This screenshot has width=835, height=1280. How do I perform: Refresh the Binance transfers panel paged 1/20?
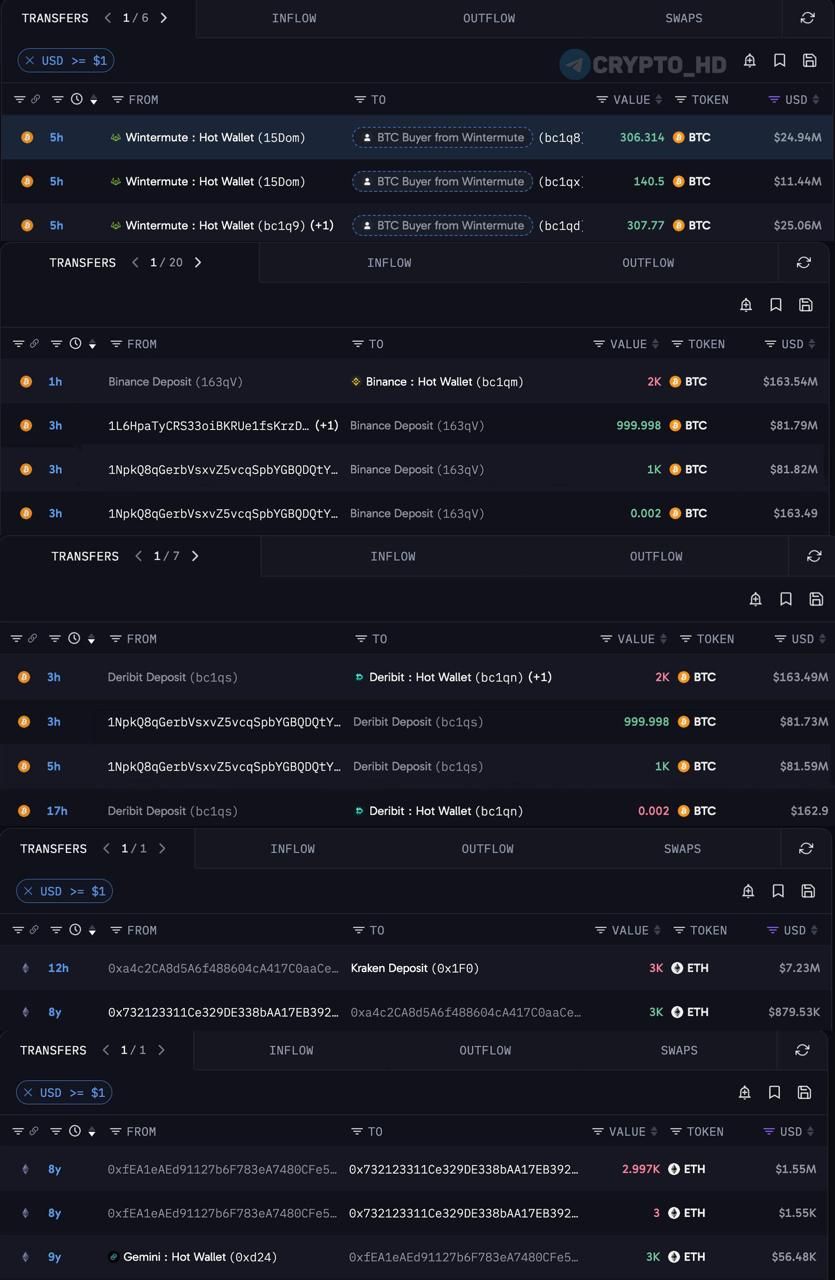803,262
